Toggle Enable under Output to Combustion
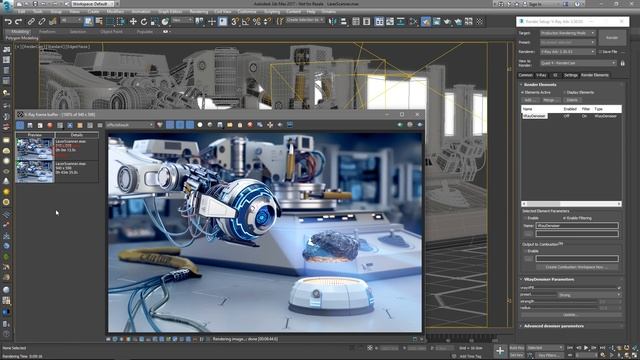Screen dimensions: 640x360 [526, 251]
